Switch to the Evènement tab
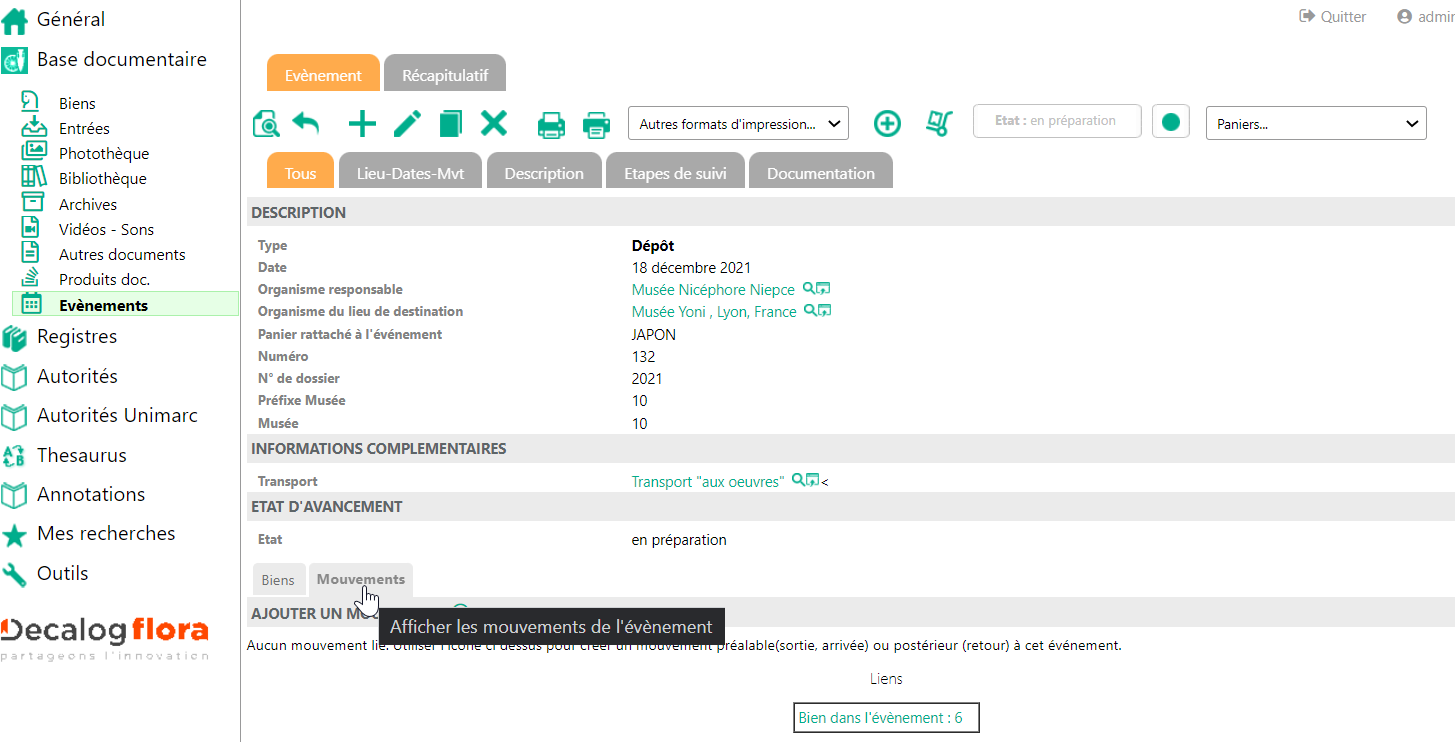 coord(323,75)
